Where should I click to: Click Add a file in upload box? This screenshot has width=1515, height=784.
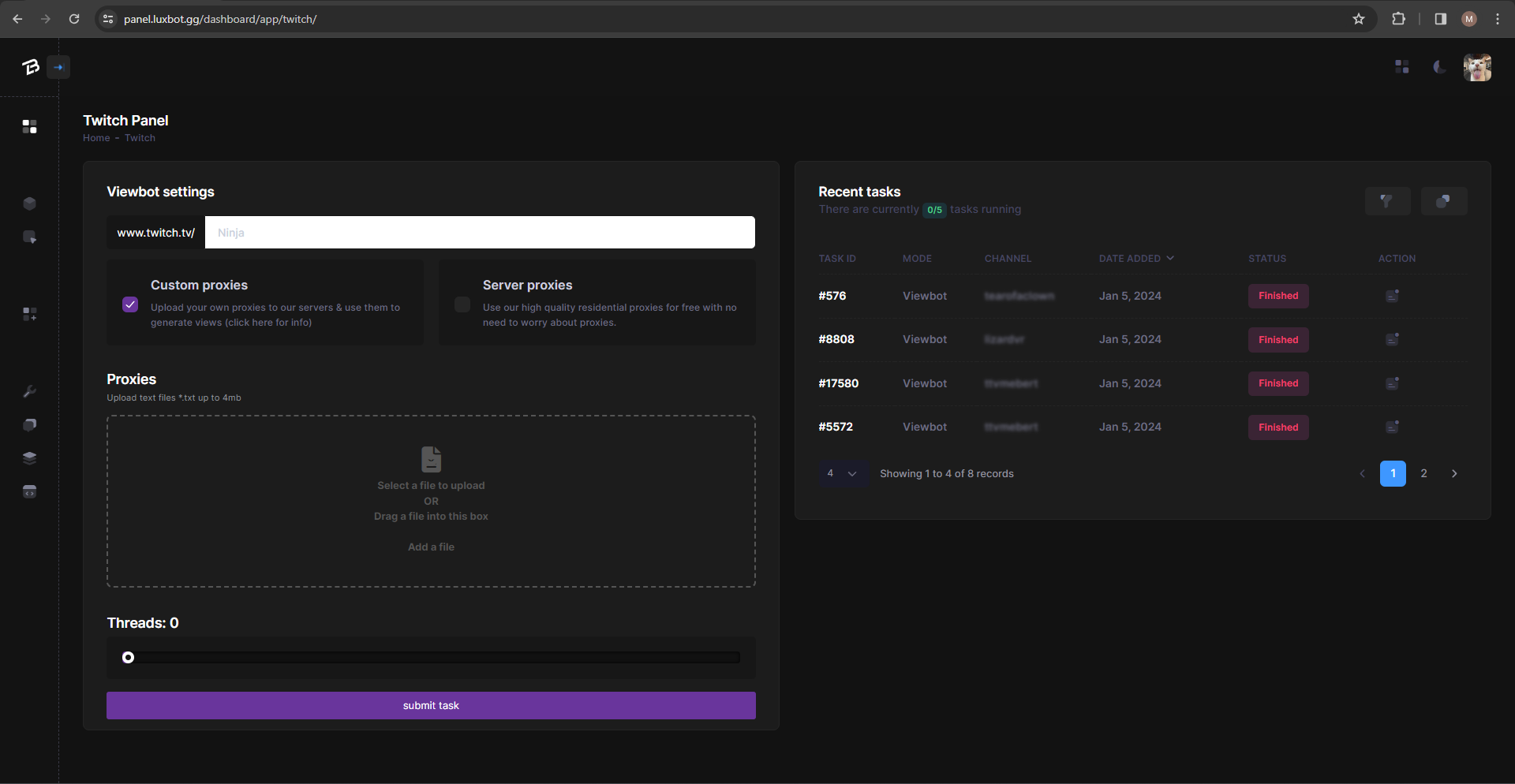point(431,547)
